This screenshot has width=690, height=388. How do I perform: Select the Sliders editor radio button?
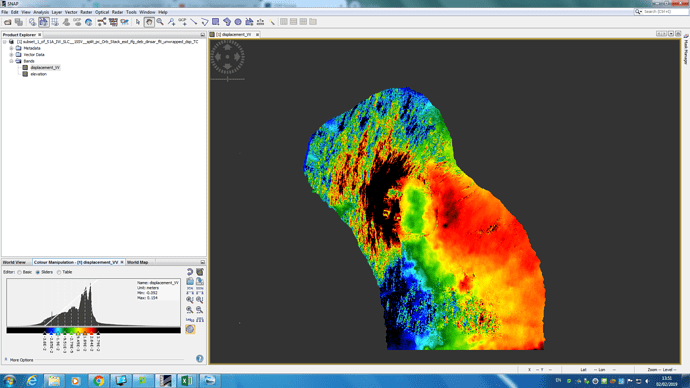click(38, 272)
